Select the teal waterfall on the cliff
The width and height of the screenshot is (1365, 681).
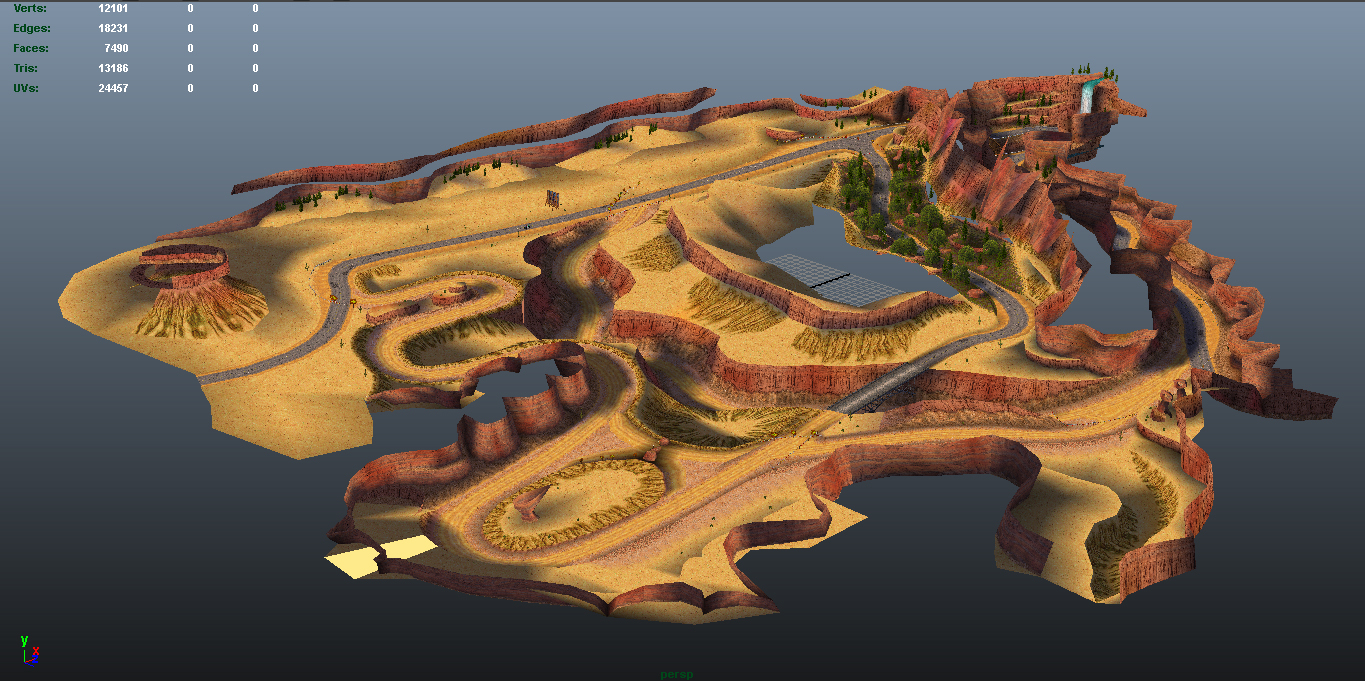tap(1087, 96)
